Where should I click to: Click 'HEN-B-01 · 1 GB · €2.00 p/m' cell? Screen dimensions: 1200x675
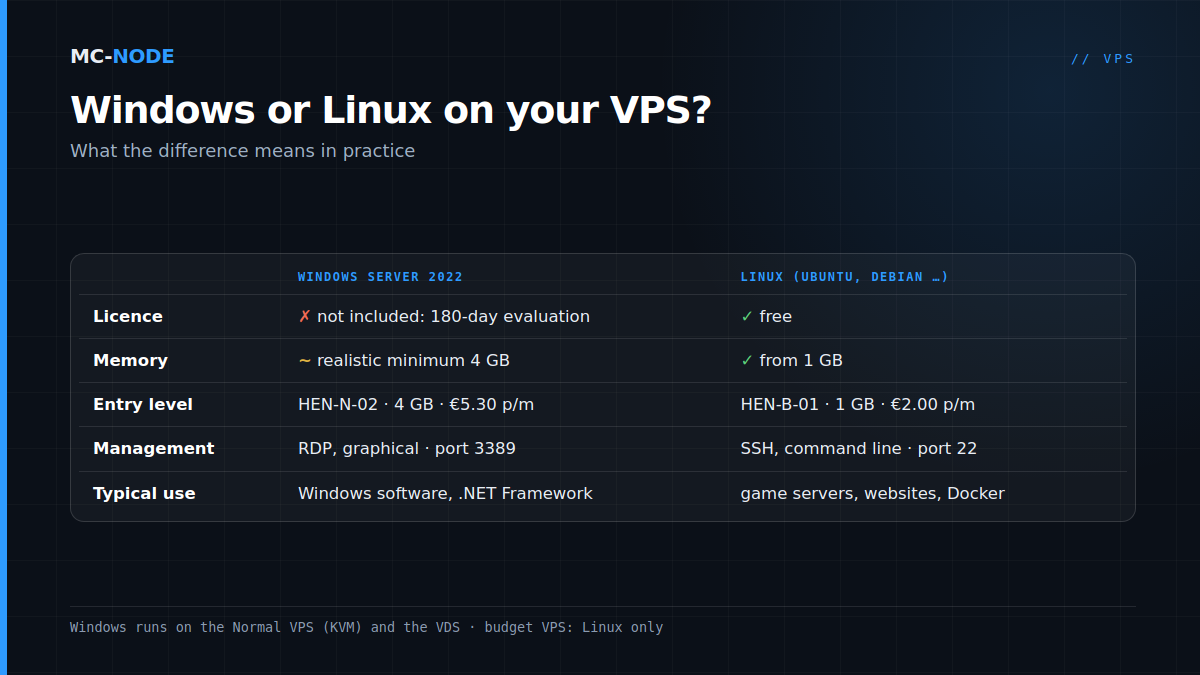pyautogui.click(x=857, y=404)
